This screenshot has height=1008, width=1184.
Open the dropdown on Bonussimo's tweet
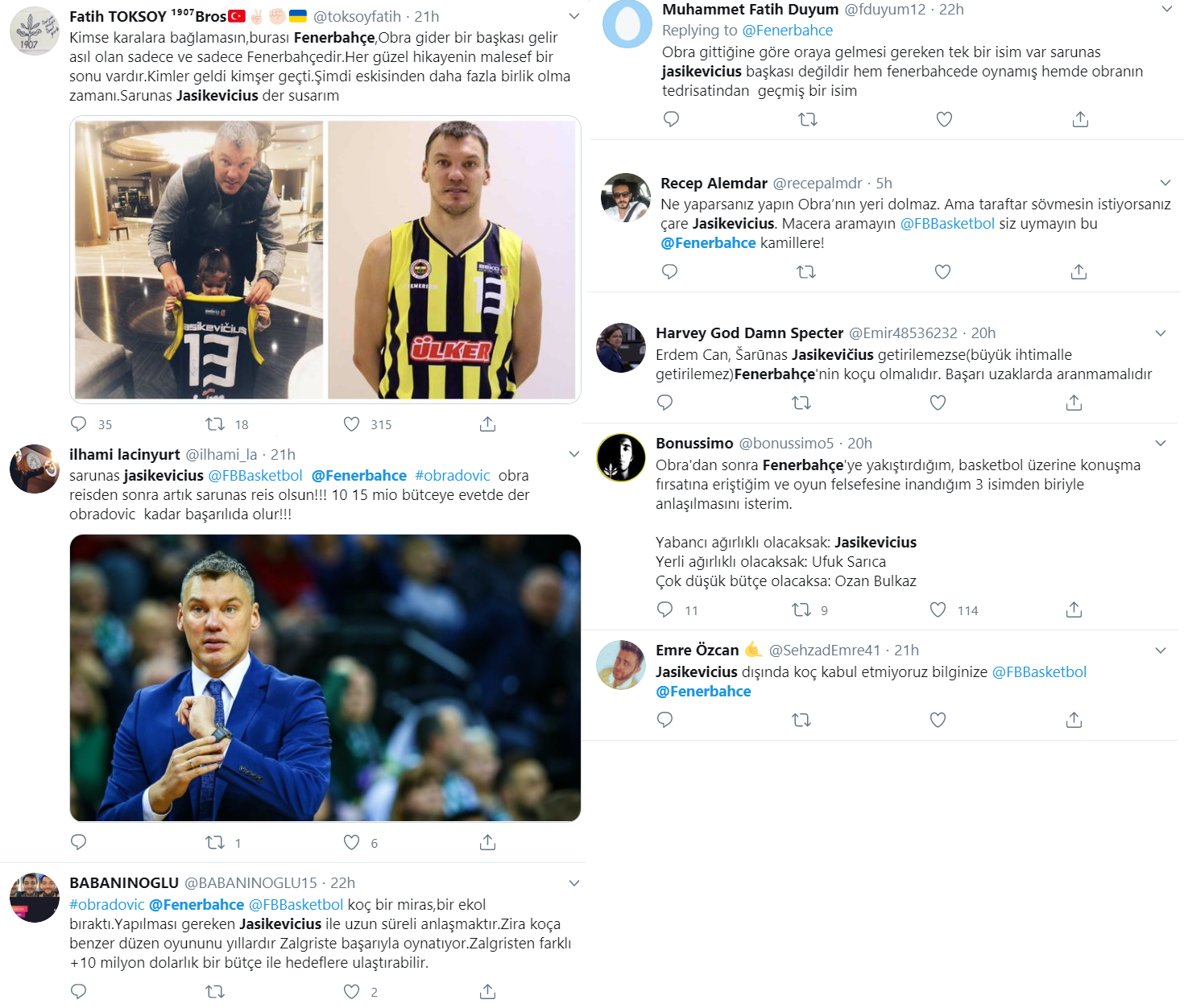[x=1161, y=444]
